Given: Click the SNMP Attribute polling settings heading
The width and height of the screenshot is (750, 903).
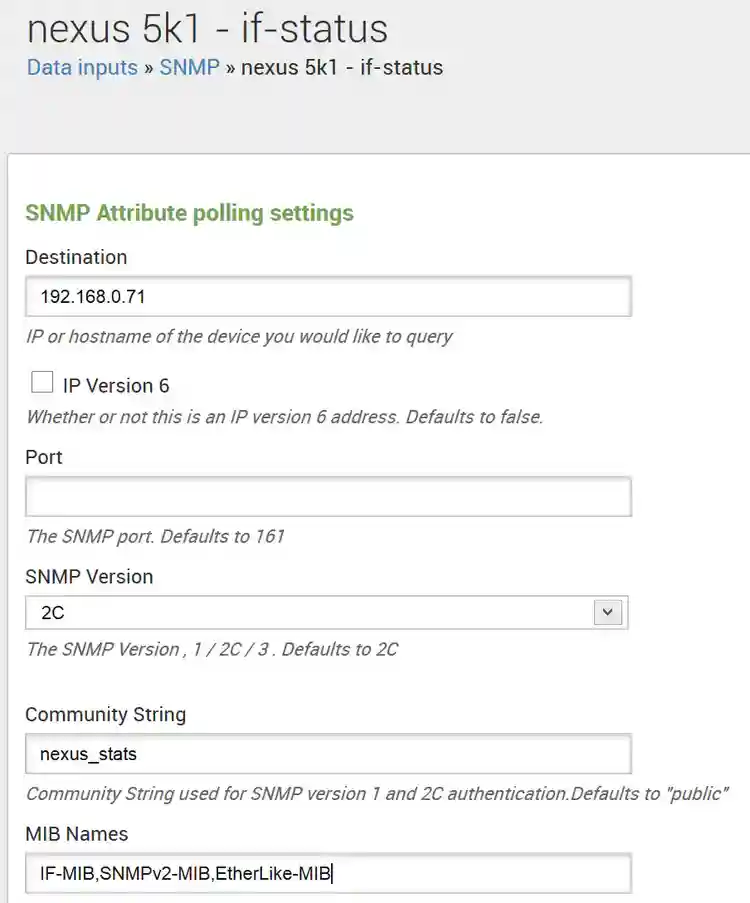Looking at the screenshot, I should [189, 212].
